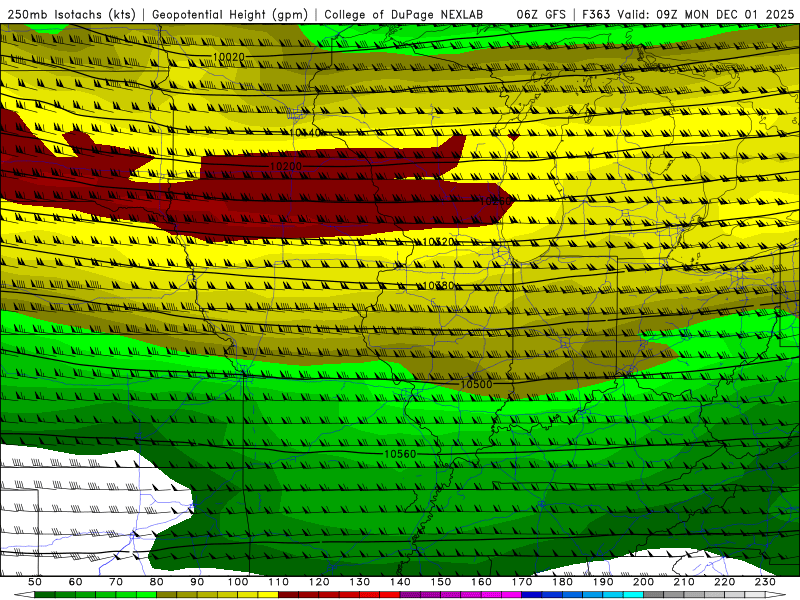The image size is (800, 600).
Task: Click the 230 legend value
Action: pos(765,582)
